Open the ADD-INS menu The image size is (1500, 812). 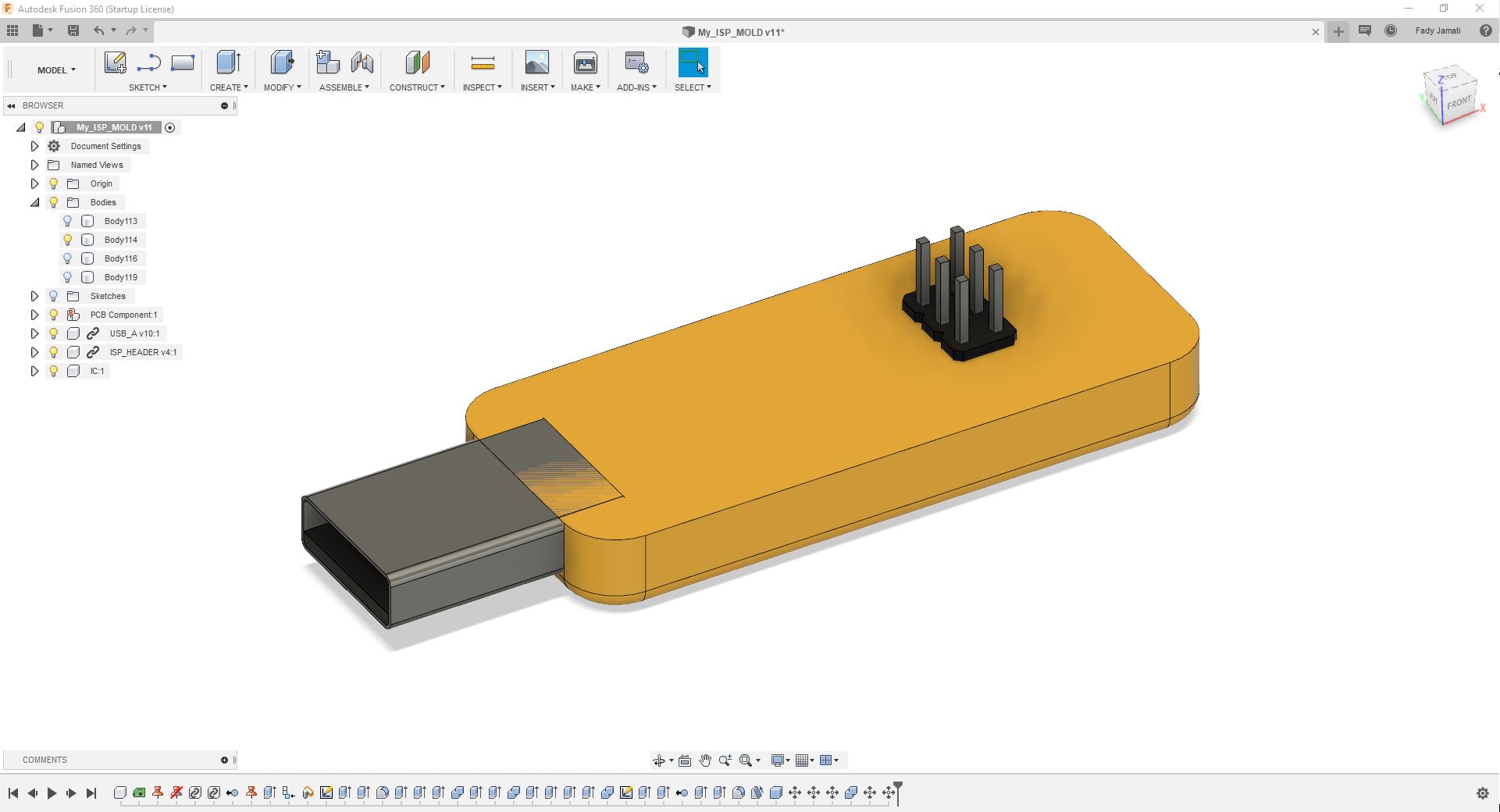click(x=636, y=87)
